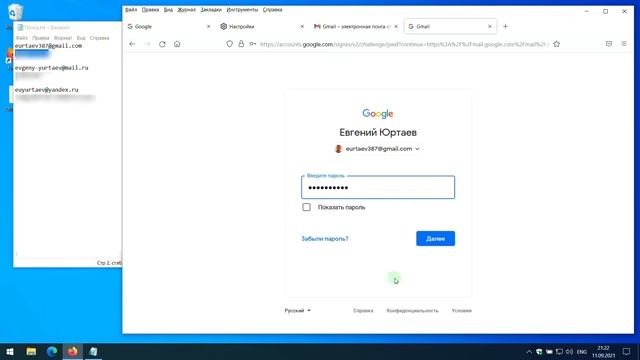Screen dimensions: 640x360
Task: Click the taskbar clock and date
Action: click(x=603, y=352)
